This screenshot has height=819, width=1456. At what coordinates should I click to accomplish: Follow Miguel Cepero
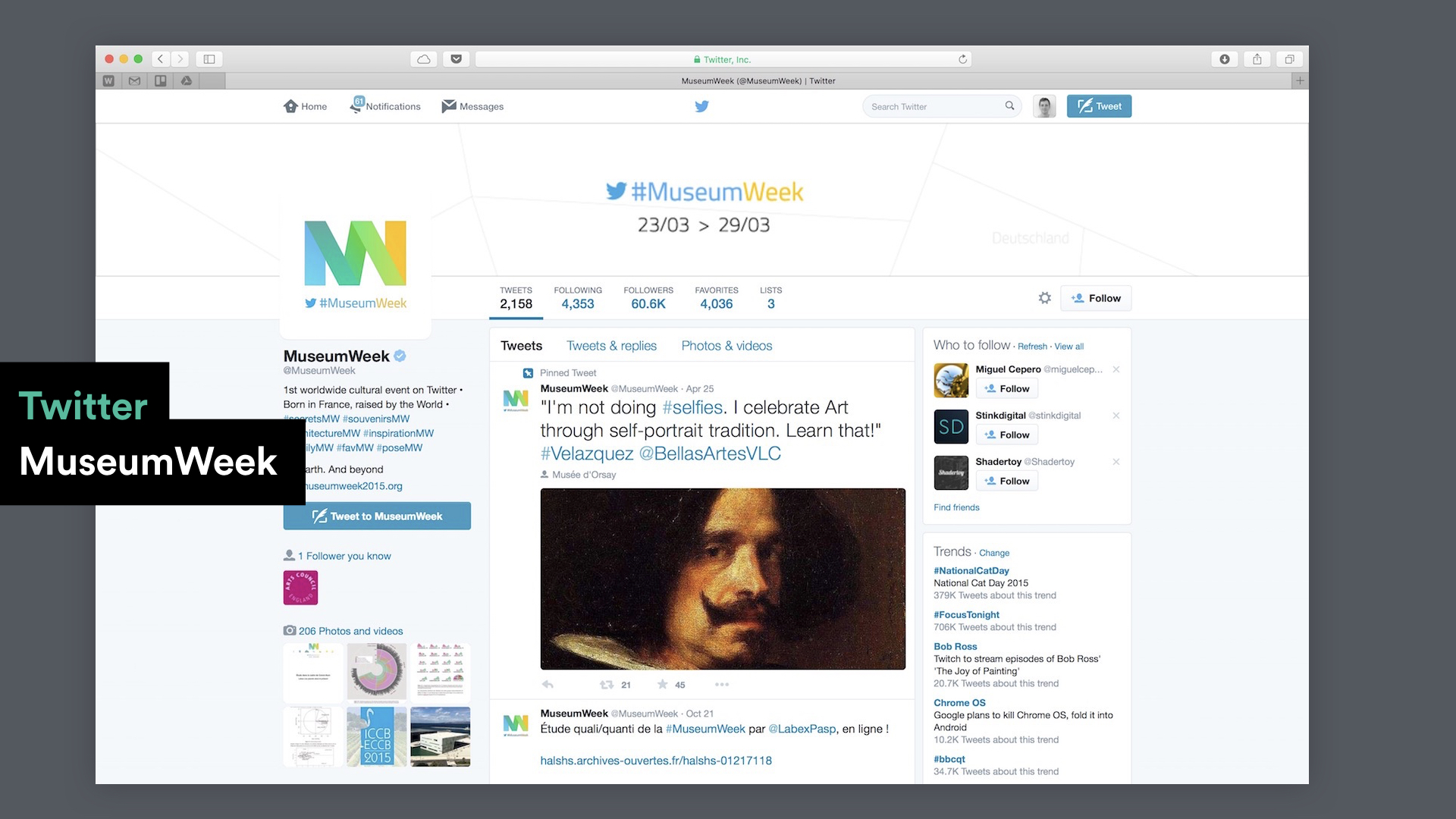tap(1006, 388)
